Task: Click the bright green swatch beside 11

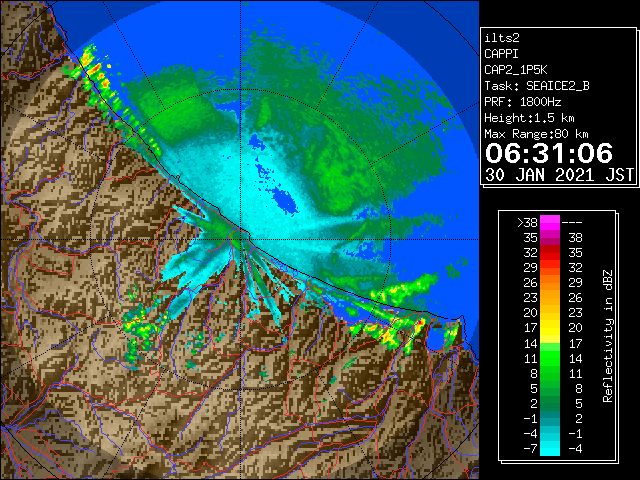Action: coord(550,358)
